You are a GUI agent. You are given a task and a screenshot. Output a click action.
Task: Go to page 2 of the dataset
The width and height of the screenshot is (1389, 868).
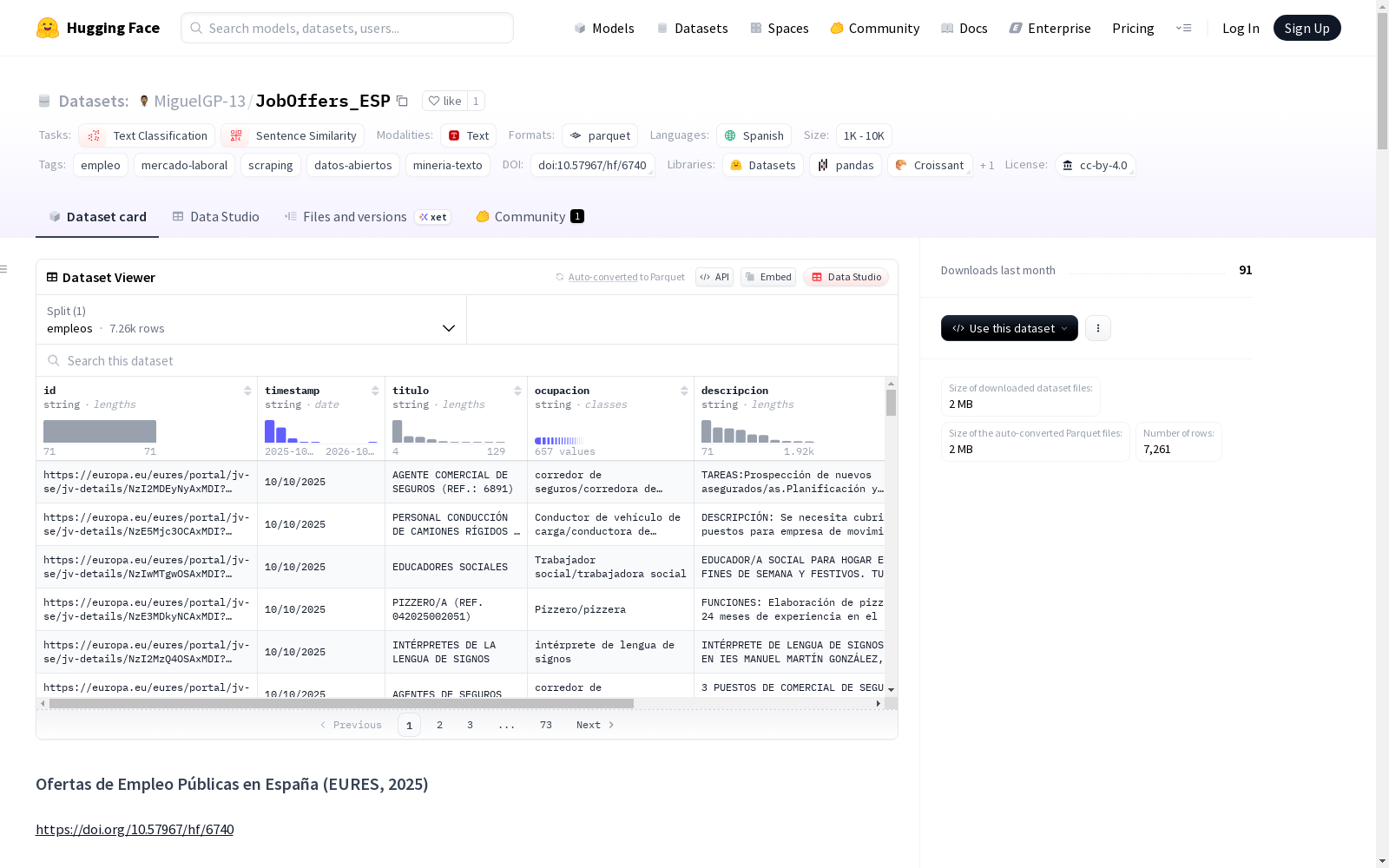440,725
